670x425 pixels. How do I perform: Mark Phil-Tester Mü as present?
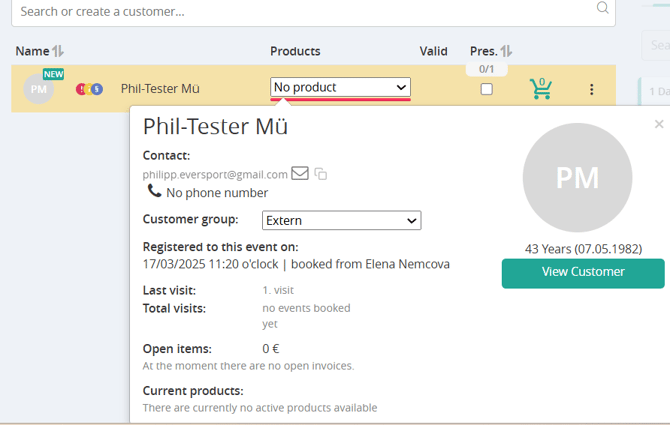(487, 89)
